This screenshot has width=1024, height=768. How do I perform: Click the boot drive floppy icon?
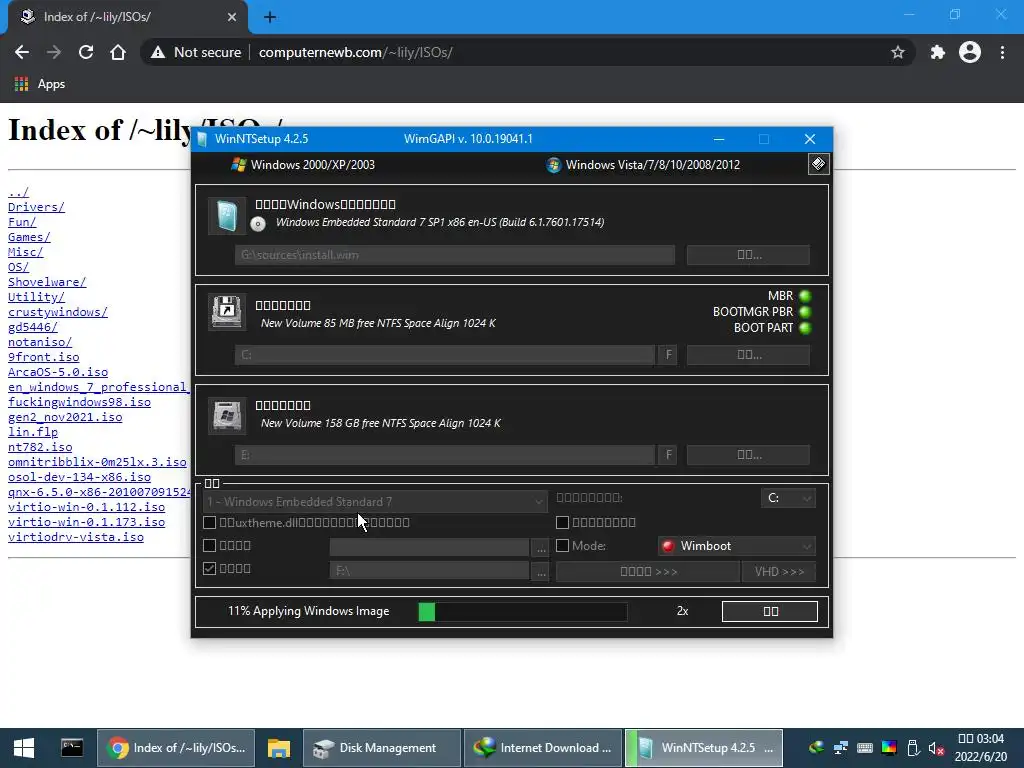tap(227, 312)
